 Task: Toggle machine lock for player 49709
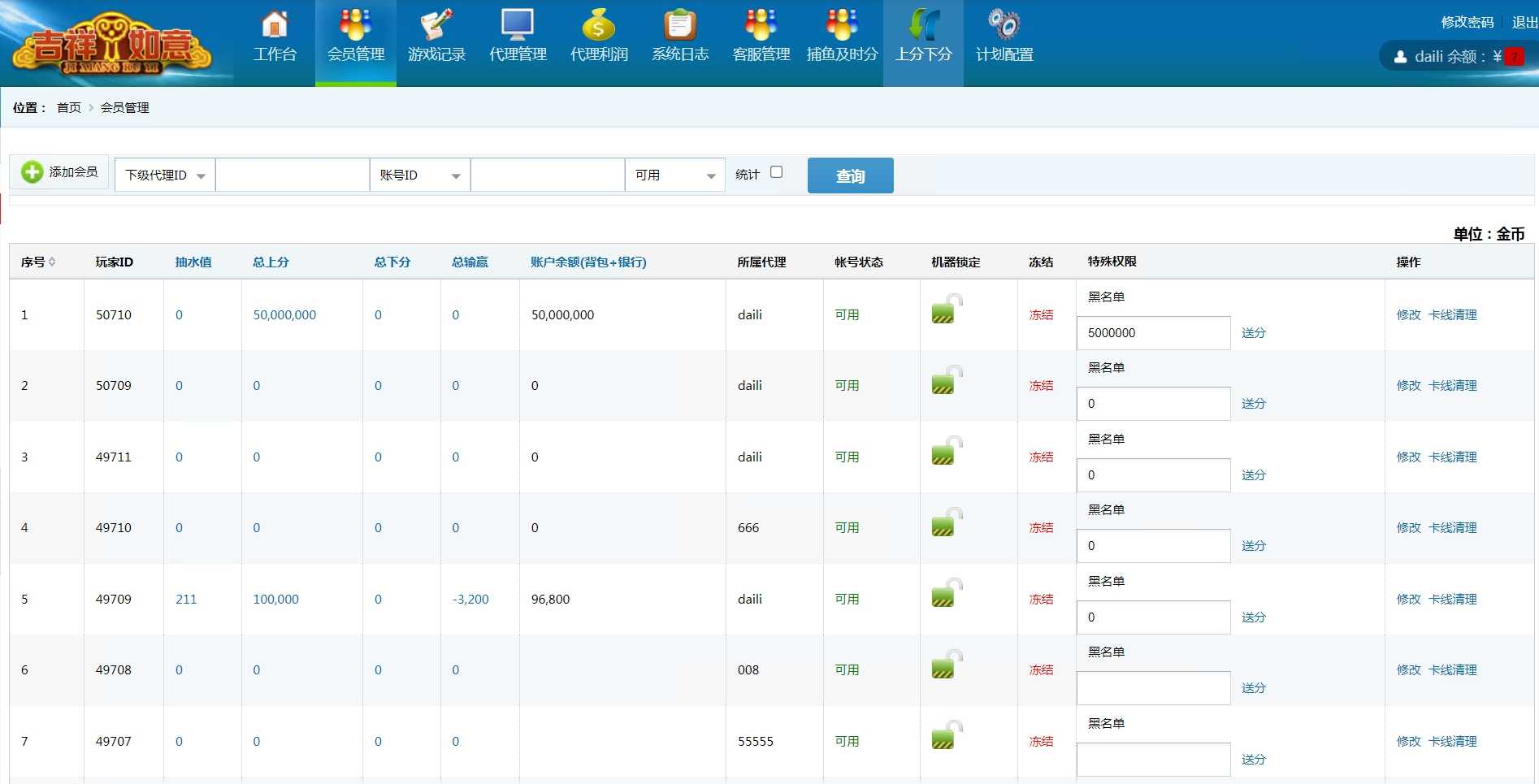tap(945, 595)
